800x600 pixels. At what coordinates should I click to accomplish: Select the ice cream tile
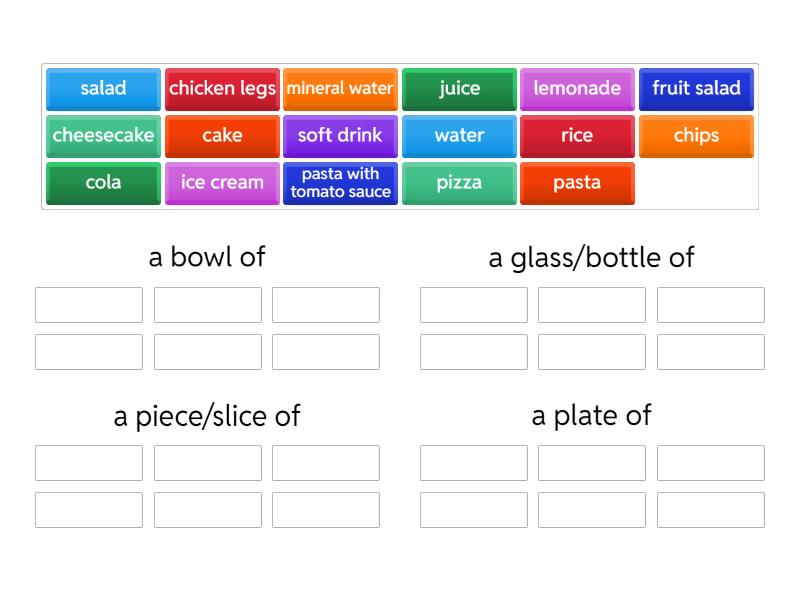point(222,183)
